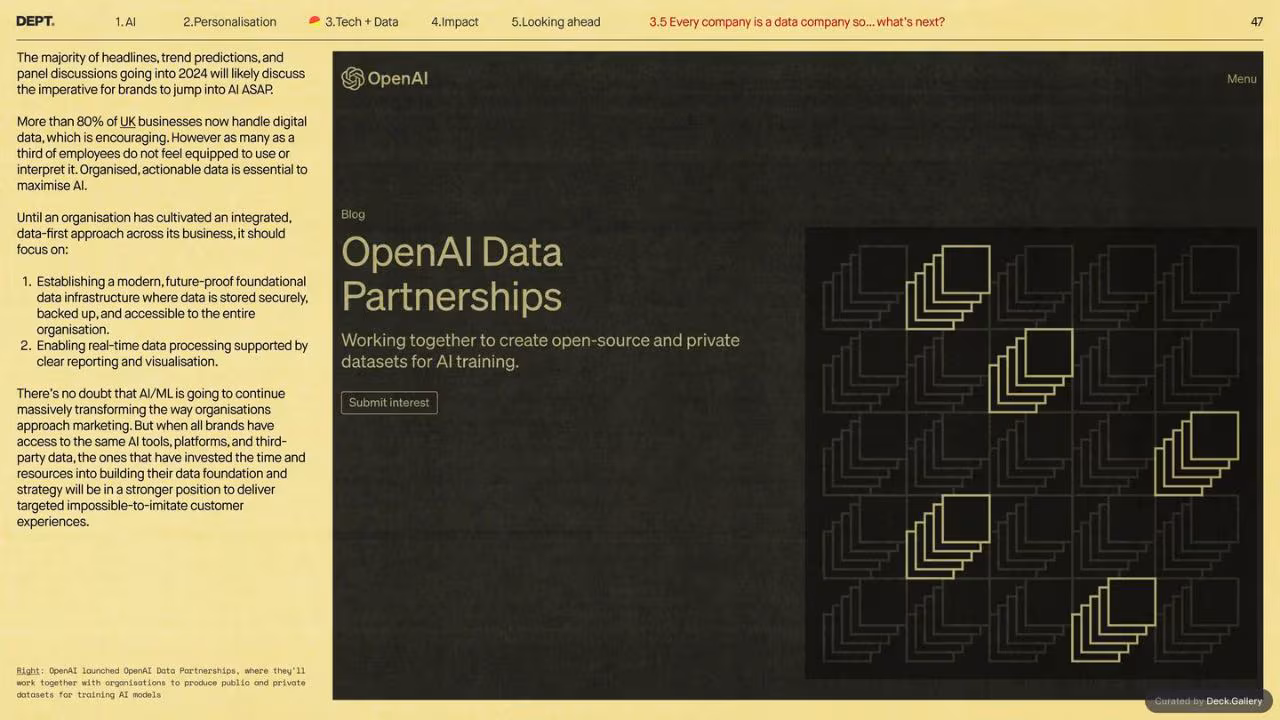Click the OpenAI logo in the screenshot
1280x720 pixels.
click(x=384, y=78)
